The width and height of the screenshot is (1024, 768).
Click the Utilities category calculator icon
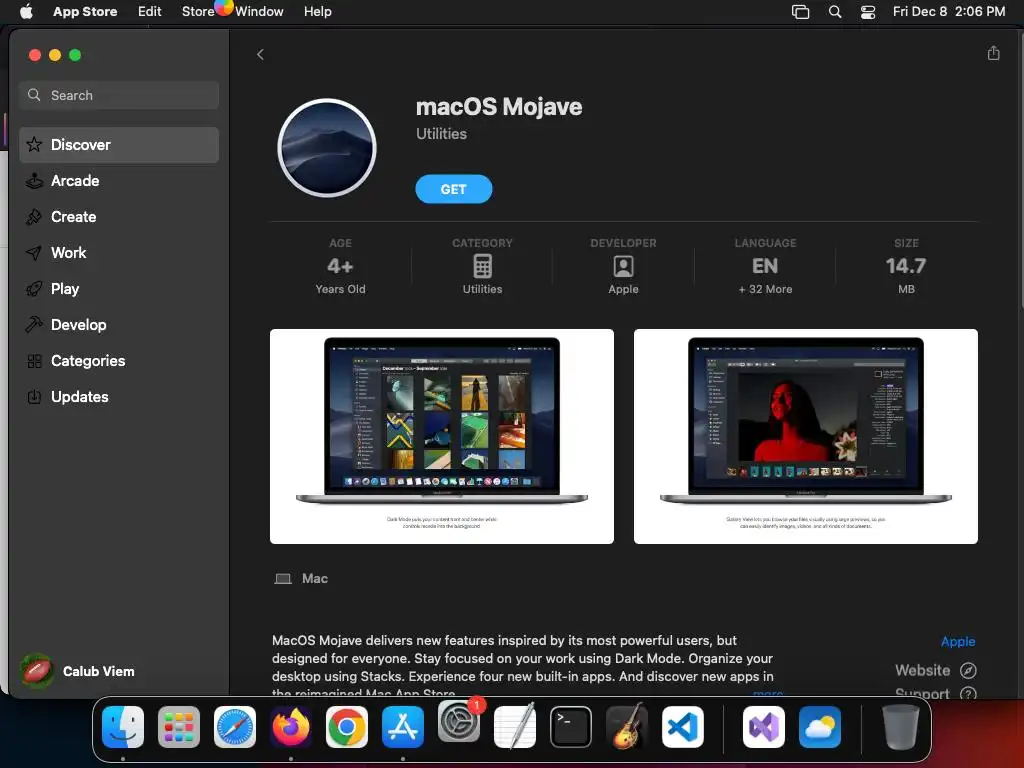click(482, 266)
